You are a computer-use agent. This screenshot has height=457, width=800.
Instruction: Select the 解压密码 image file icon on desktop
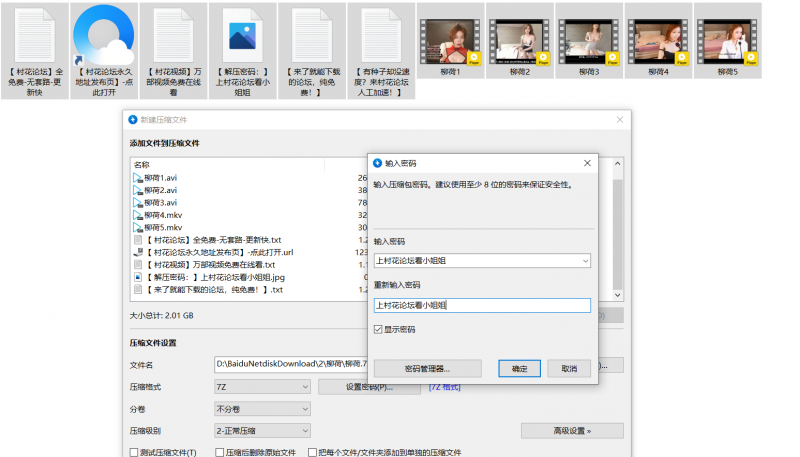242,36
